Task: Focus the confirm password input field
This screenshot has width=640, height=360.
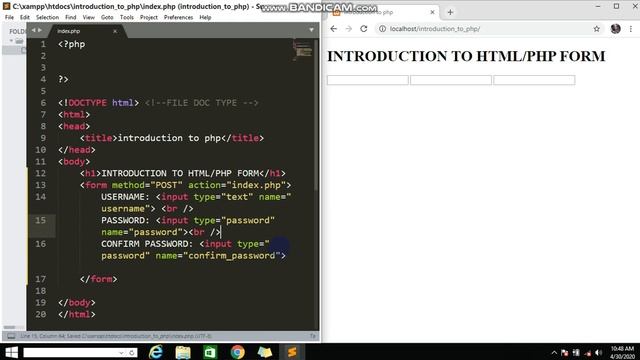Action: pos(534,80)
